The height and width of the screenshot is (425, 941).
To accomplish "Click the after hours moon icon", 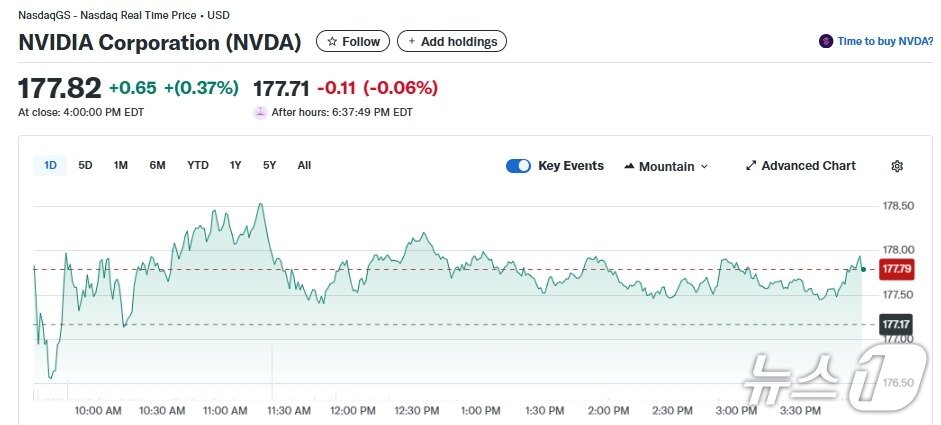I will [x=261, y=112].
